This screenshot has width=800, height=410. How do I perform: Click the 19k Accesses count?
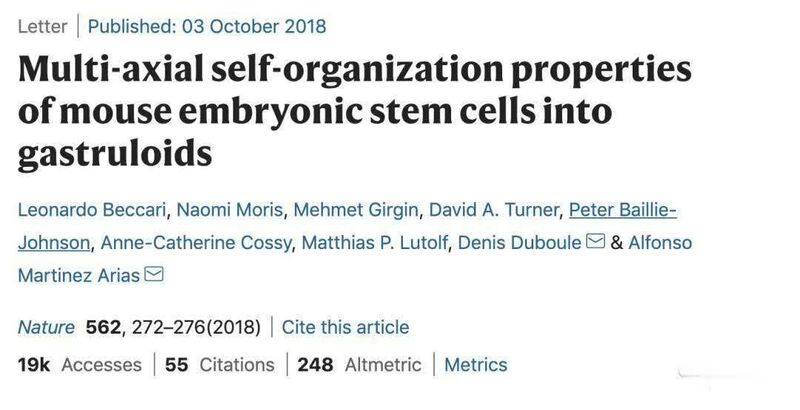click(x=80, y=365)
